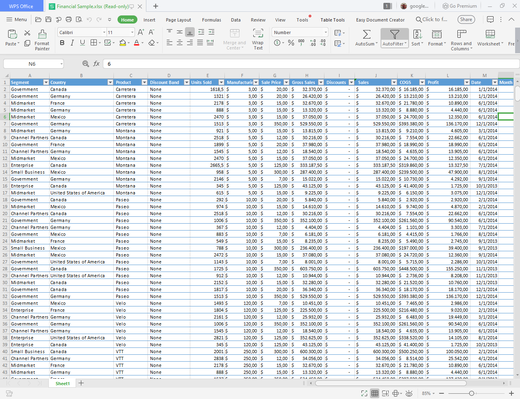Expand the Paste options arrow
Screen dimensions: 520x399
coord(18,44)
